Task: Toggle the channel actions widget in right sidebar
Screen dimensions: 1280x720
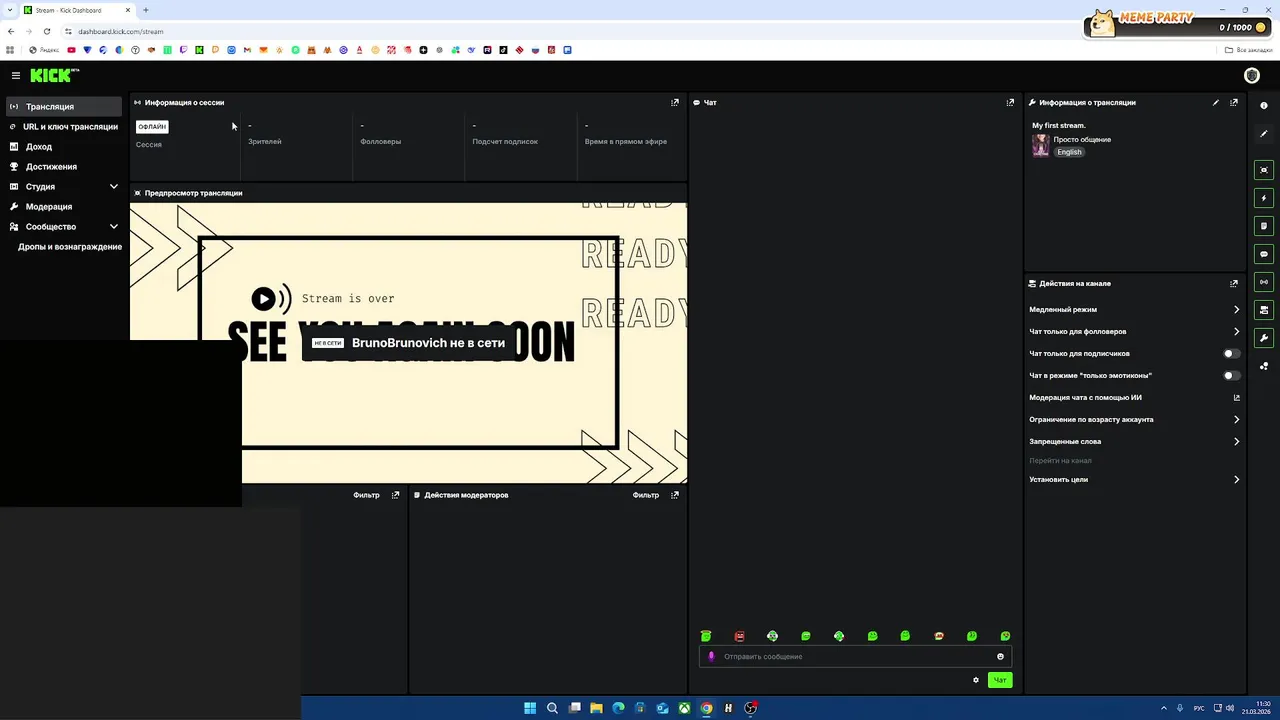Action: pos(1264,310)
